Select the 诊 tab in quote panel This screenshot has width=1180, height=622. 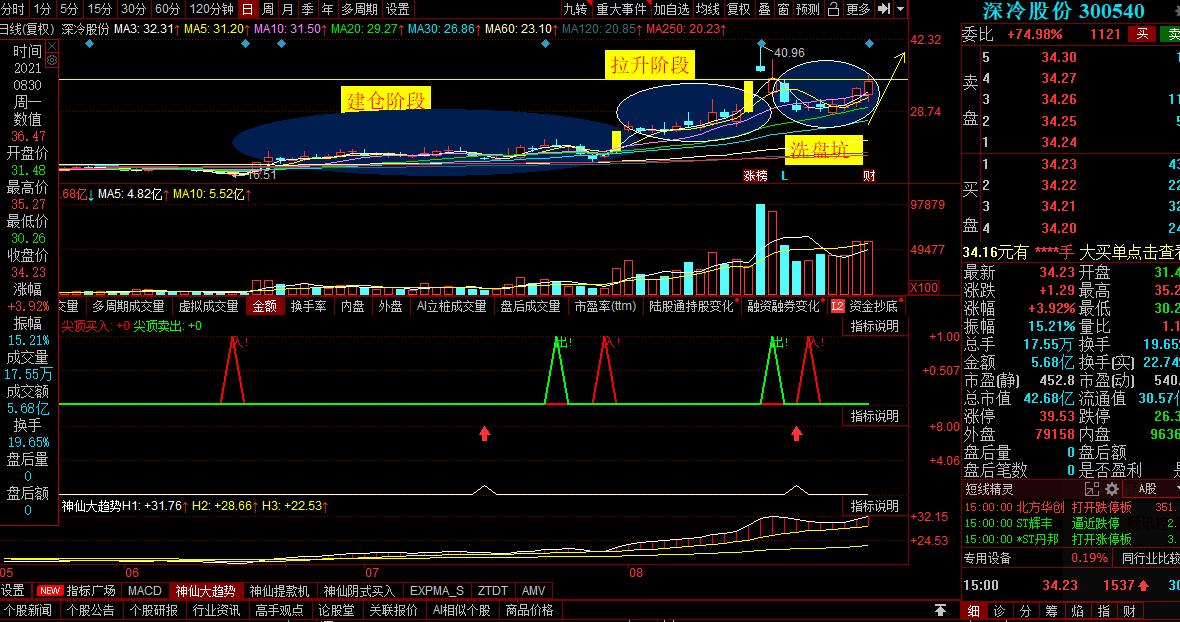[999, 611]
